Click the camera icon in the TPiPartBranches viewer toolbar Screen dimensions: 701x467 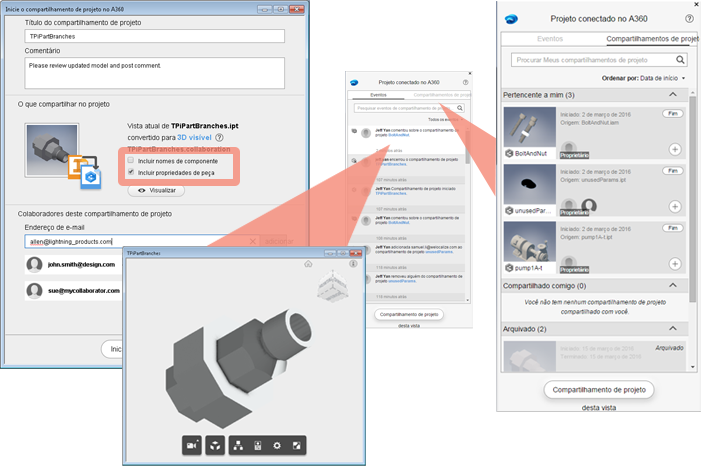tap(192, 446)
